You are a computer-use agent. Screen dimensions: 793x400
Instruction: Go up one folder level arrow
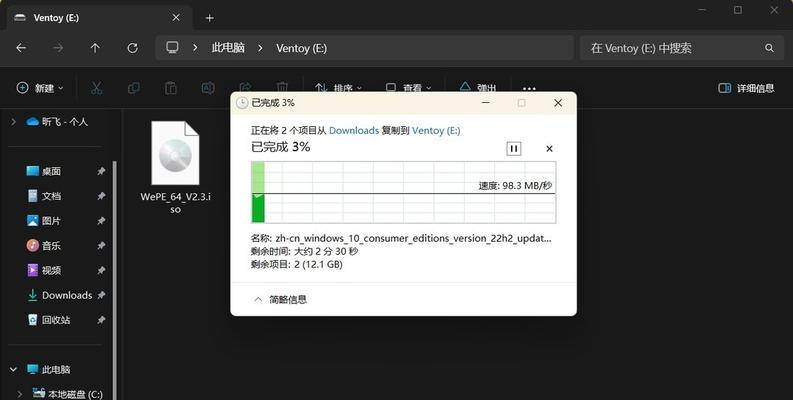tap(95, 48)
